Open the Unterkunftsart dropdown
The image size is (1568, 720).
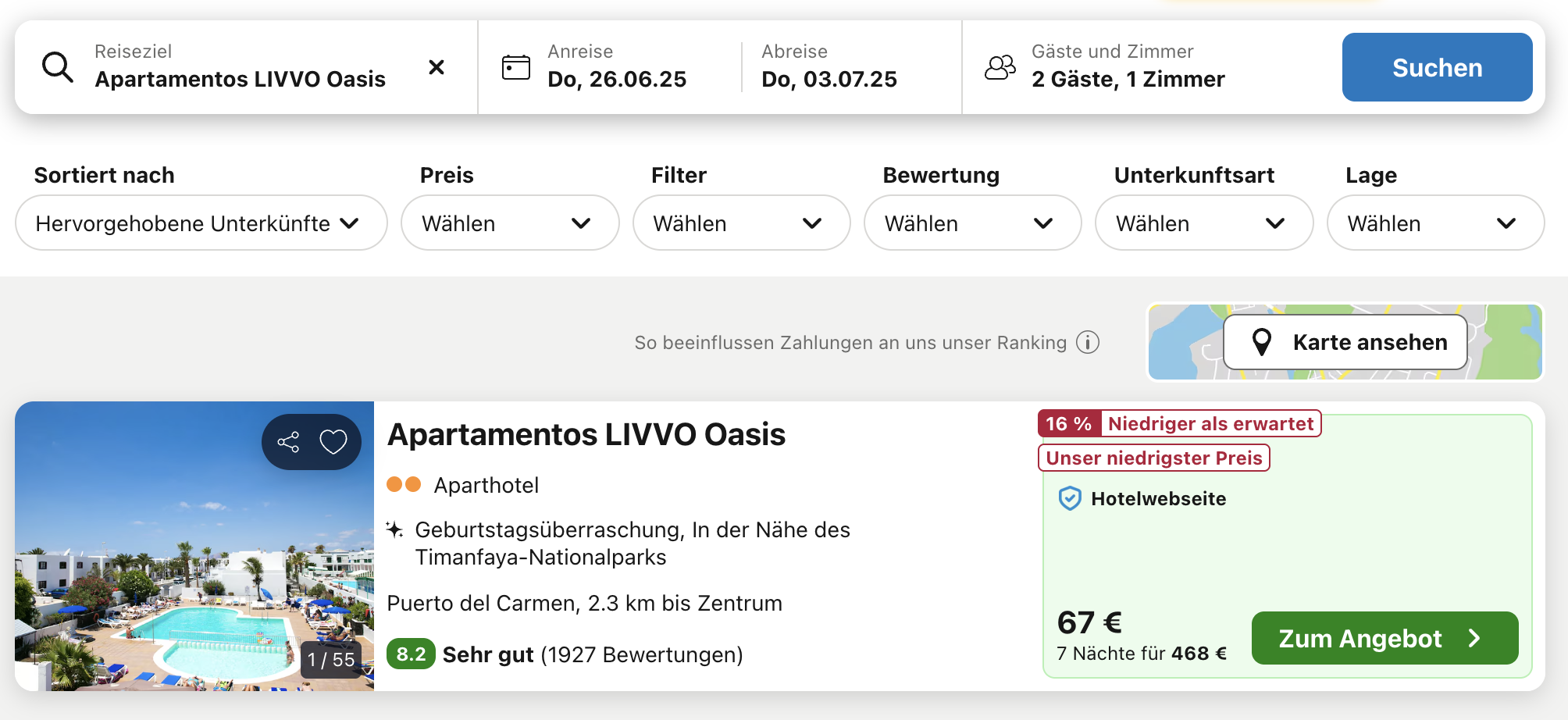point(1204,223)
